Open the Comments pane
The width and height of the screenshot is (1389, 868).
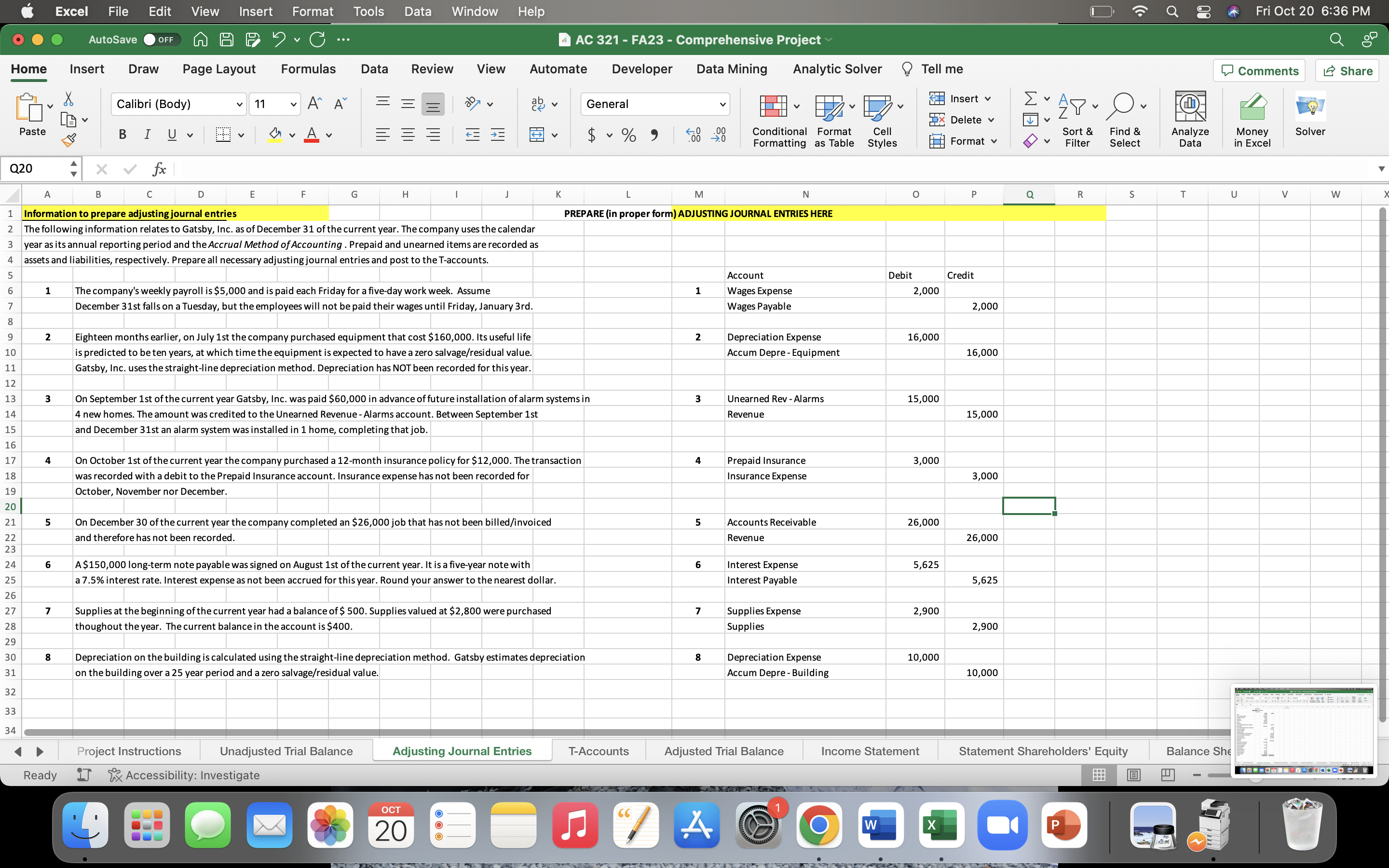[x=1259, y=70]
